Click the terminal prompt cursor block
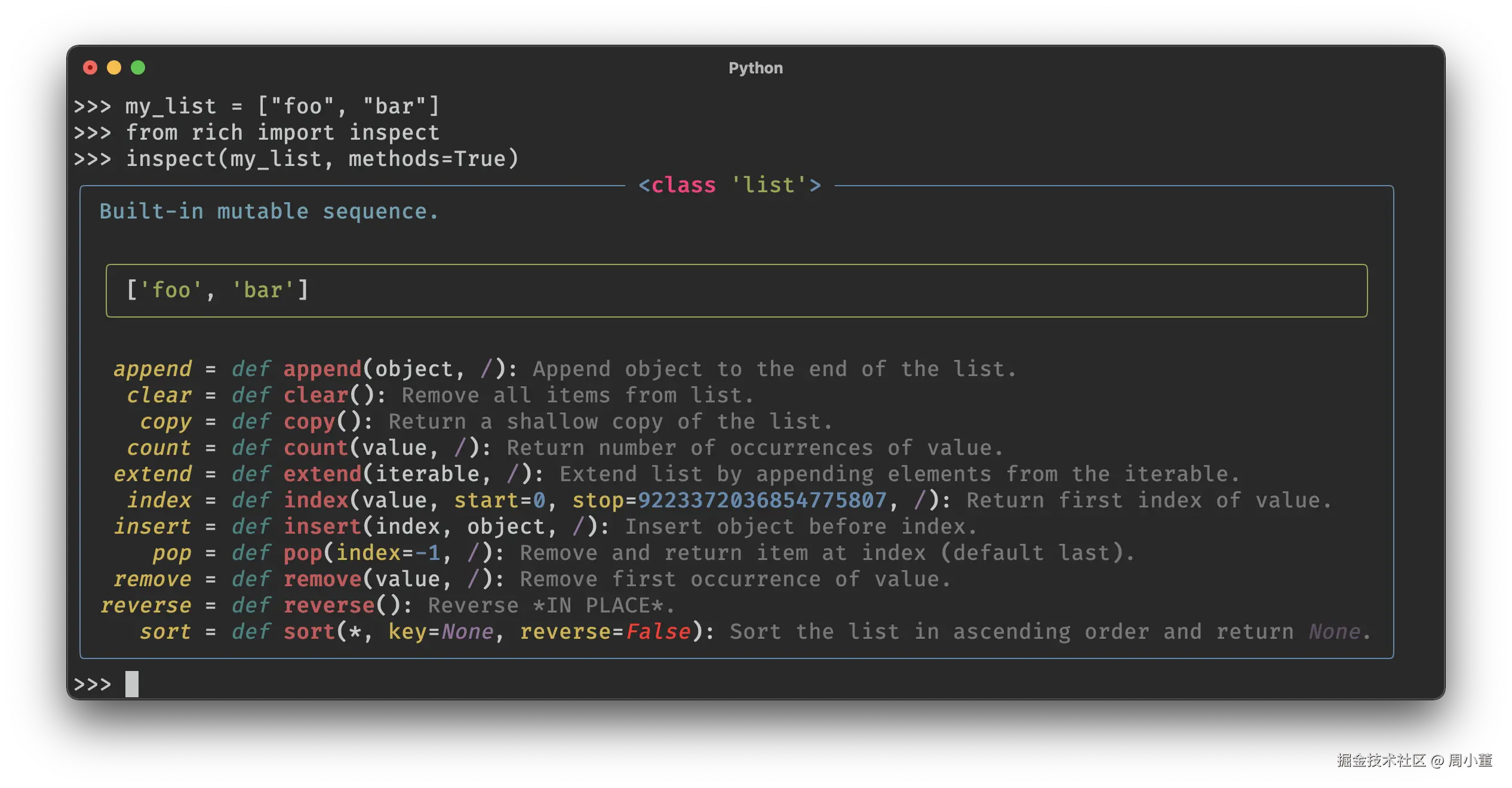The width and height of the screenshot is (1512, 788). 132,684
